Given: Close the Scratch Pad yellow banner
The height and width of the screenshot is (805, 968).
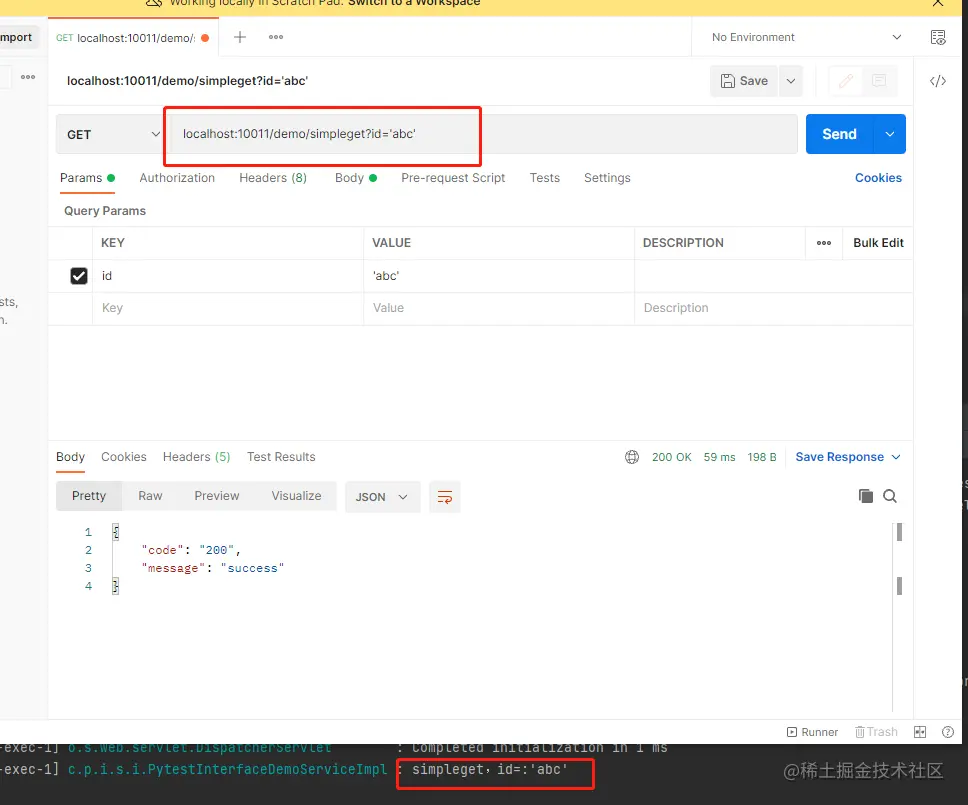Looking at the screenshot, I should click(938, 3).
